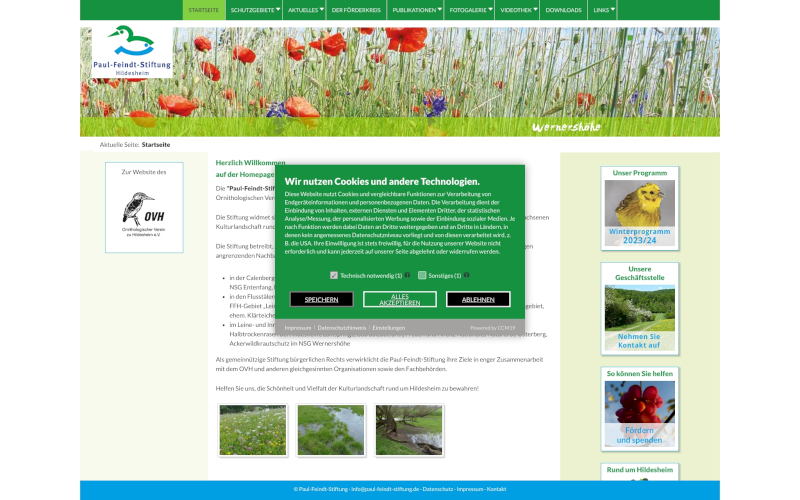Open Datenschutzhinweis link in cookie banner
This screenshot has width=800, height=500.
tap(341, 328)
